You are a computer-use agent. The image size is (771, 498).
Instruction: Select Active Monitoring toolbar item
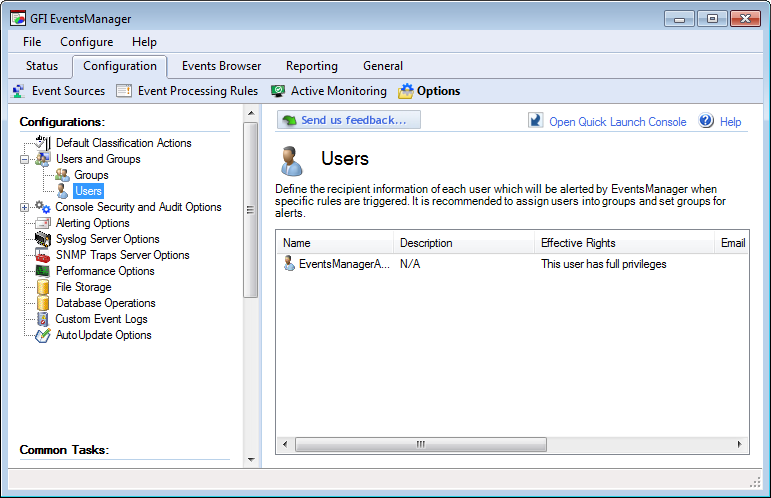pos(329,91)
